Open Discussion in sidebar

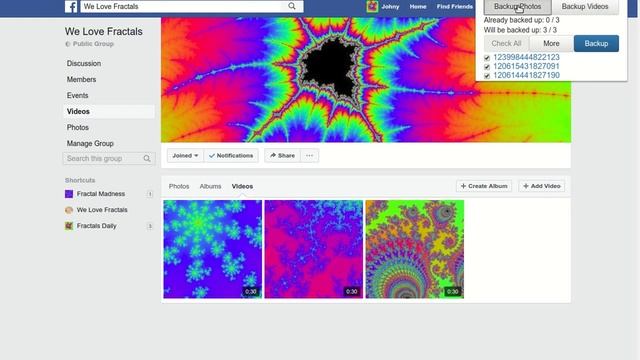[84, 63]
